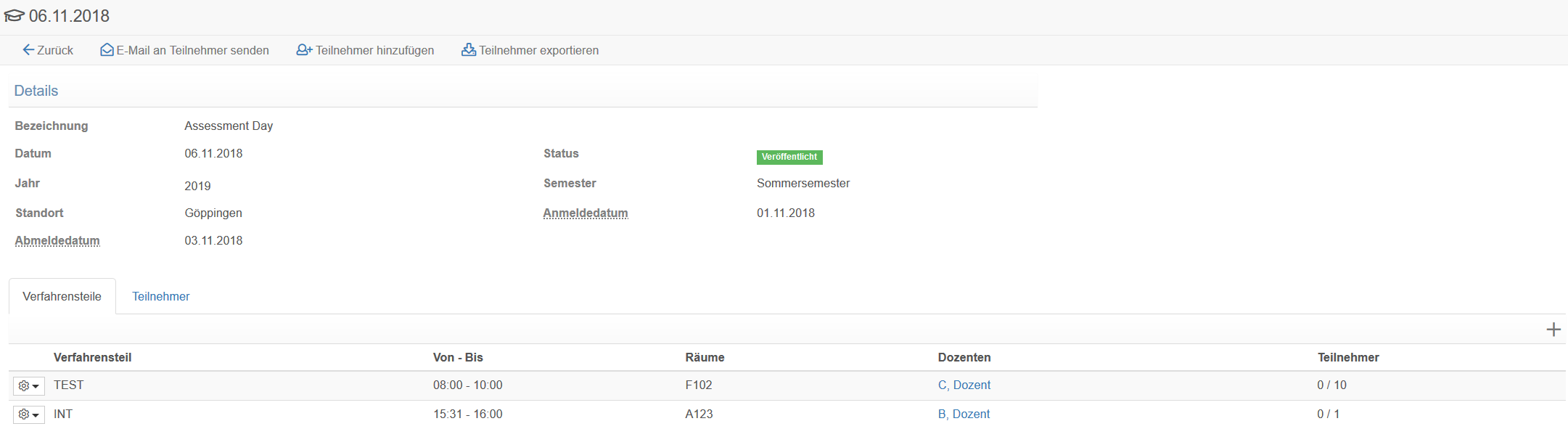Viewport: 1568px width, 429px height.
Task: Click the envelope icon for emailing participants
Action: (107, 50)
